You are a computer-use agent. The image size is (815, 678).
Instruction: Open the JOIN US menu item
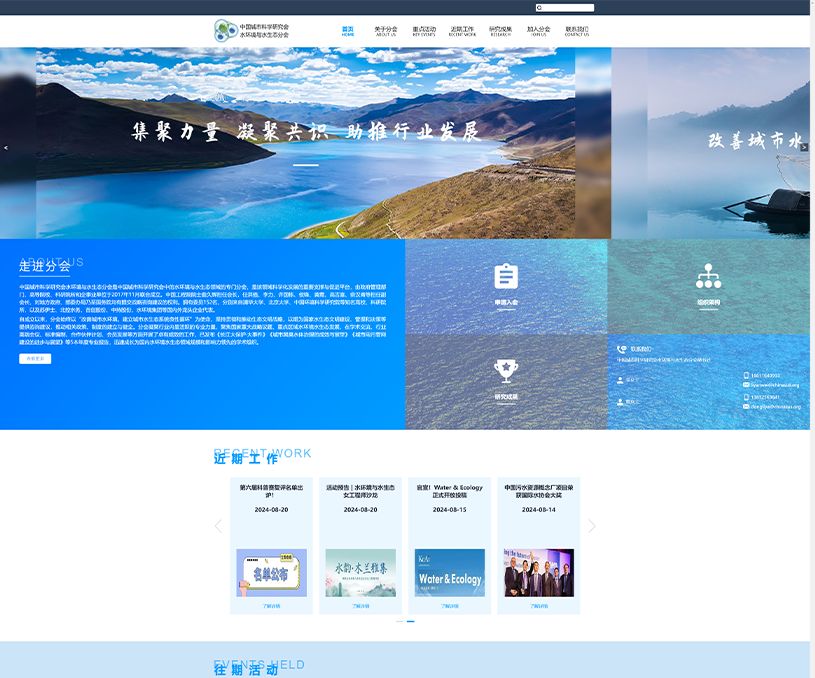click(x=538, y=31)
